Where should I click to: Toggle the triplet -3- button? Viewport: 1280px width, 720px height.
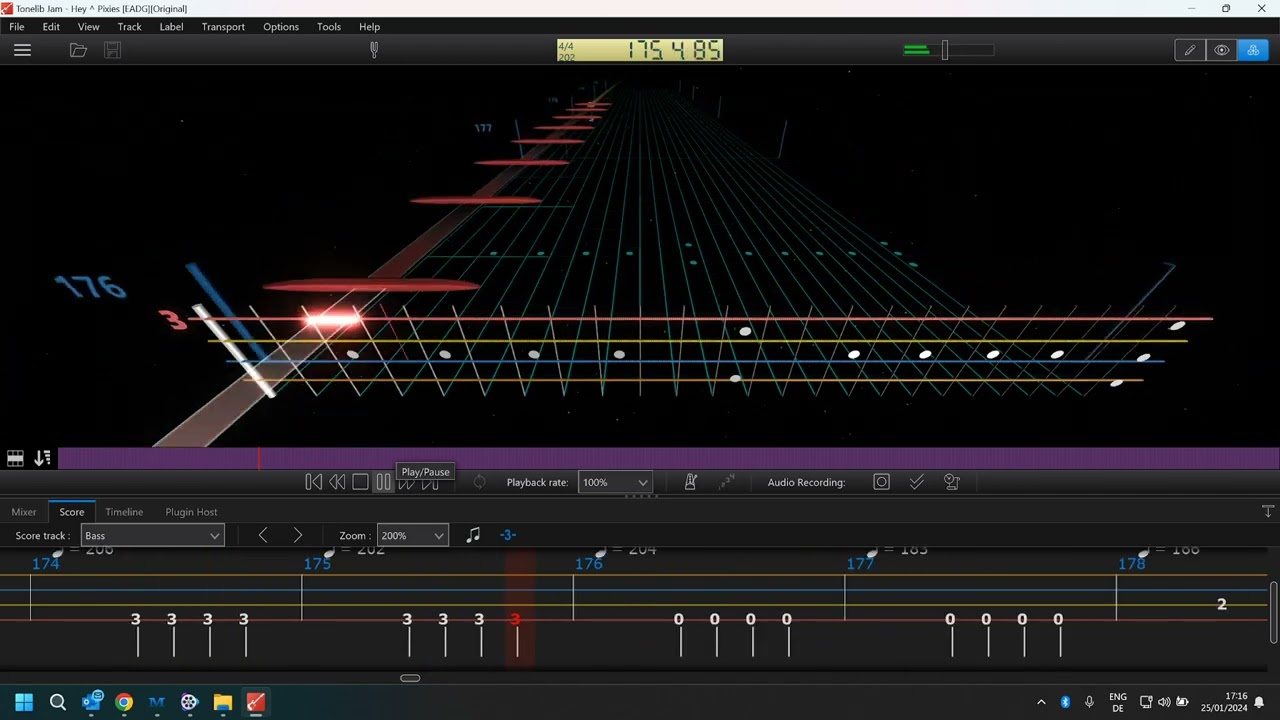click(x=508, y=536)
